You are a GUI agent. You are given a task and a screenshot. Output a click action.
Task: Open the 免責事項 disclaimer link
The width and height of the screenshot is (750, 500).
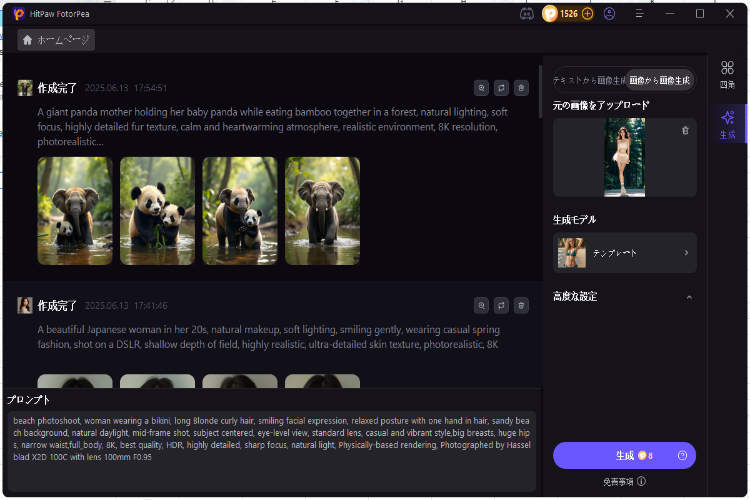click(624, 481)
